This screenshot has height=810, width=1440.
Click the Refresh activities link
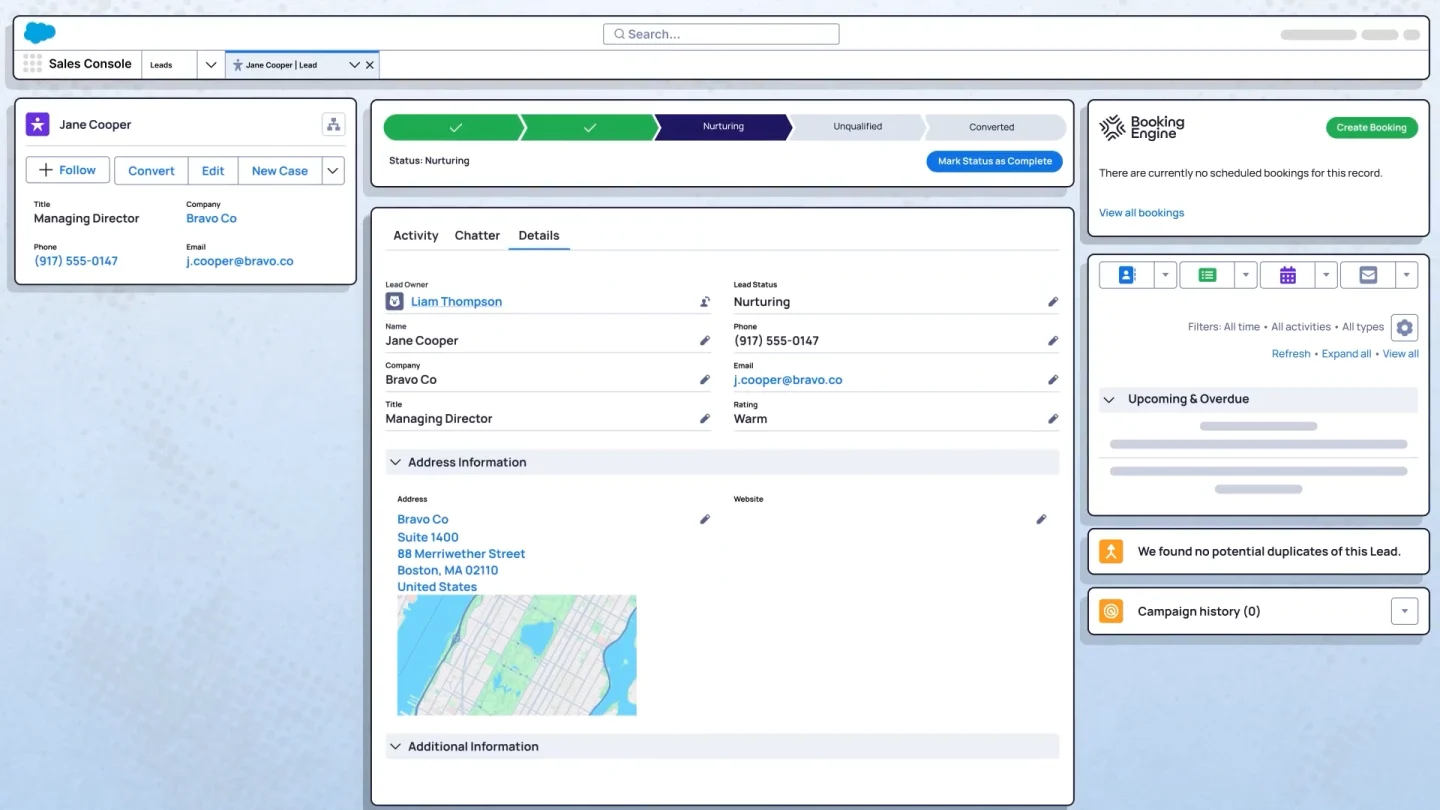1291,354
